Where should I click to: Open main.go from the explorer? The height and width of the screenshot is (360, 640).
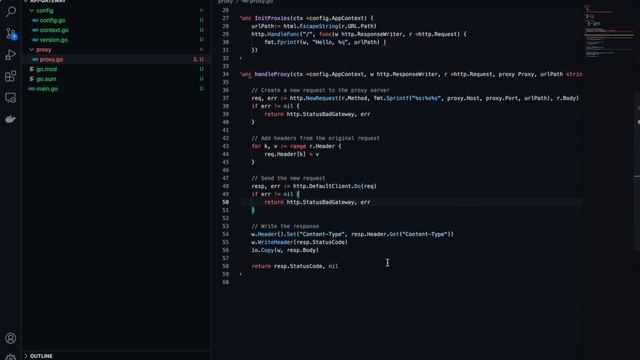point(47,89)
